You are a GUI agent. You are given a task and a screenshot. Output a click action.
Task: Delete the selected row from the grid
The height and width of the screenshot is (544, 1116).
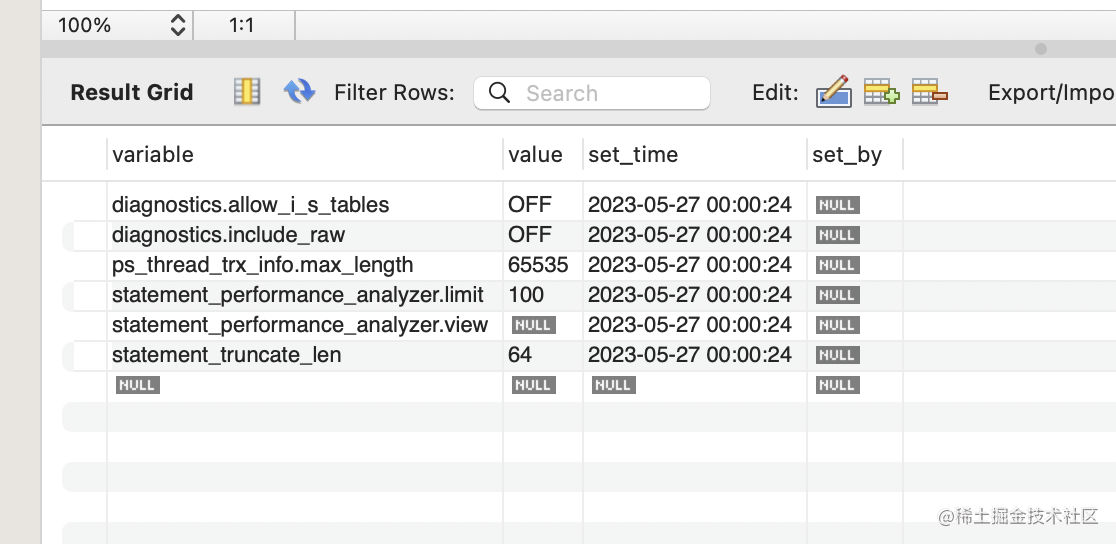point(929,92)
